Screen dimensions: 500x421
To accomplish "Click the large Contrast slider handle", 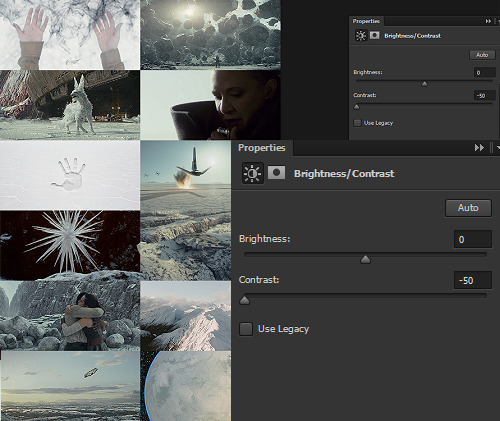I will (245, 300).
